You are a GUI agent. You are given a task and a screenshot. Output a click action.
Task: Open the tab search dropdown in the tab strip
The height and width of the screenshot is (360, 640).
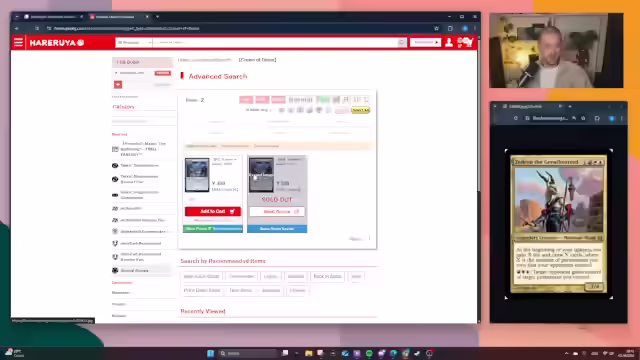click(17, 17)
